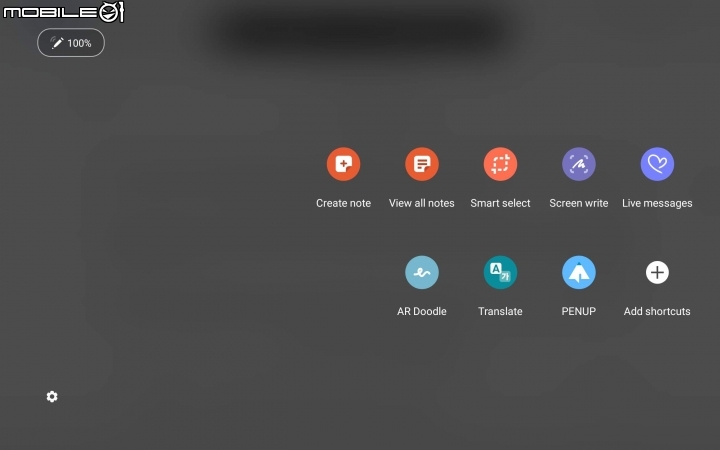Image resolution: width=720 pixels, height=450 pixels.
Task: Launch AR Doodle
Action: 422,272
